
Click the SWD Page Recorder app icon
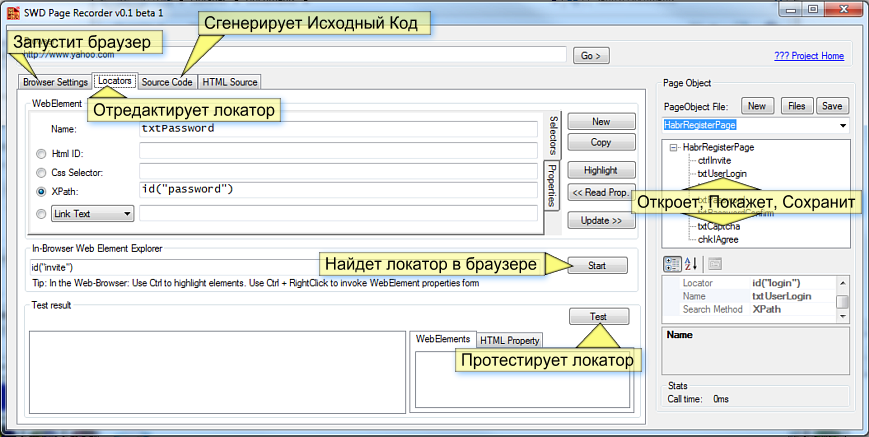click(x=12, y=12)
